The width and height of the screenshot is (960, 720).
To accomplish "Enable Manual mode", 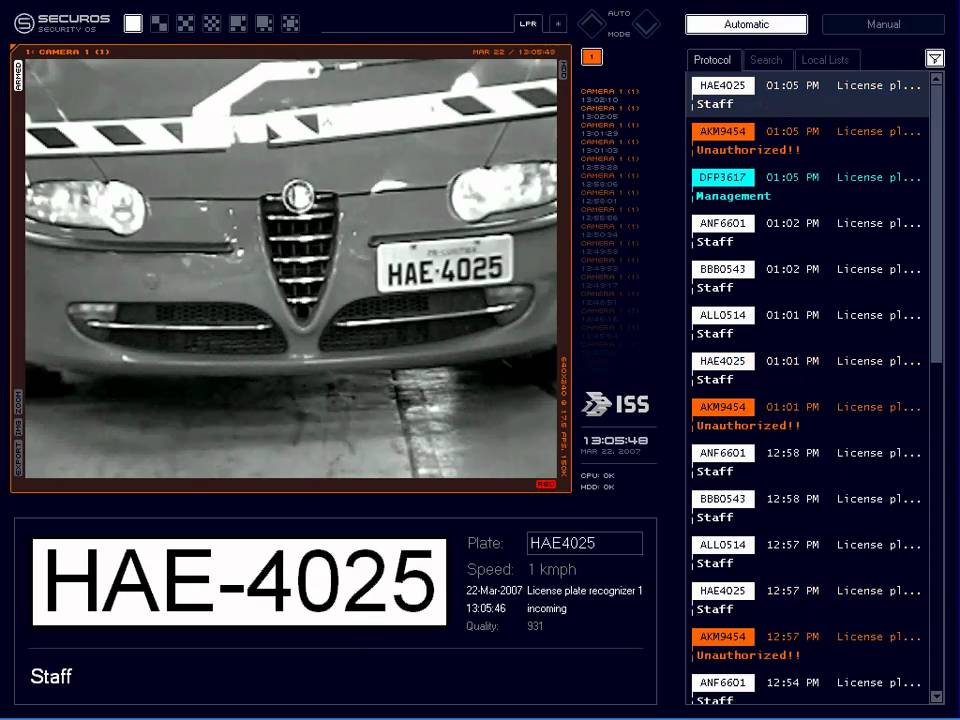I will point(882,24).
